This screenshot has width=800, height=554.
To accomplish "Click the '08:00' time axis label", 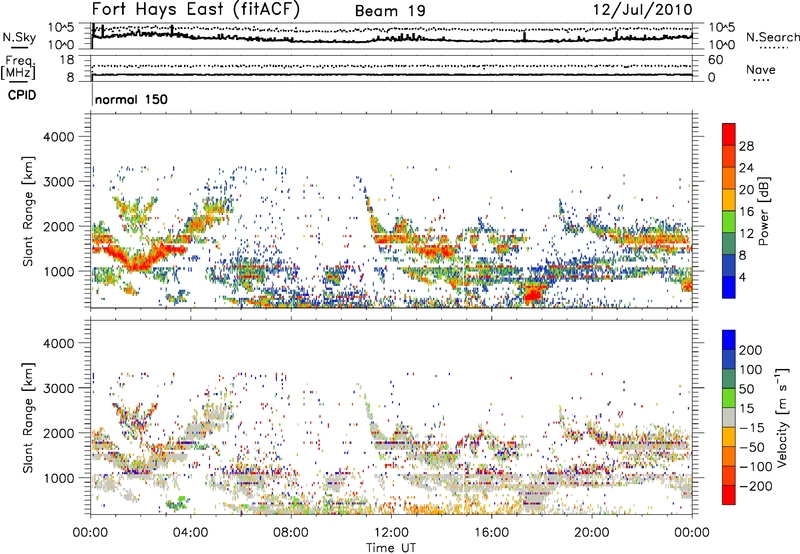I will click(x=291, y=533).
